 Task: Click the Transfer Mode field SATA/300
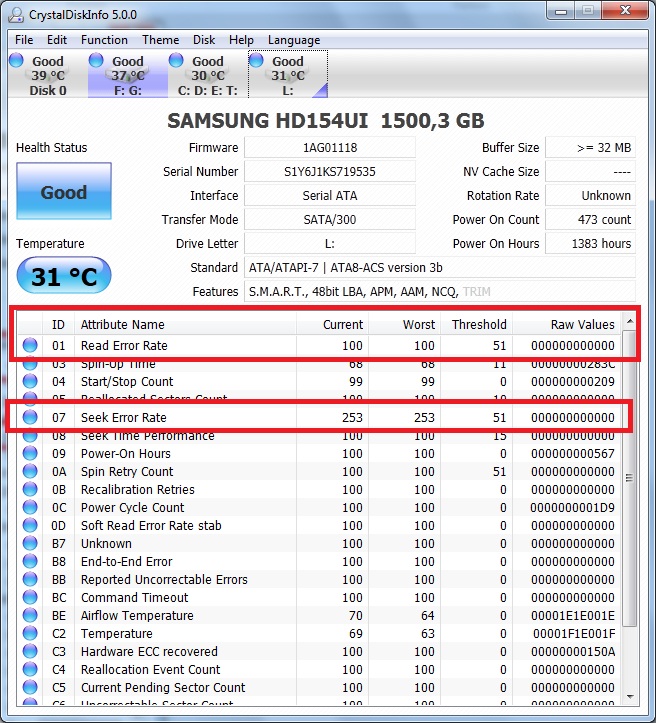click(x=330, y=219)
